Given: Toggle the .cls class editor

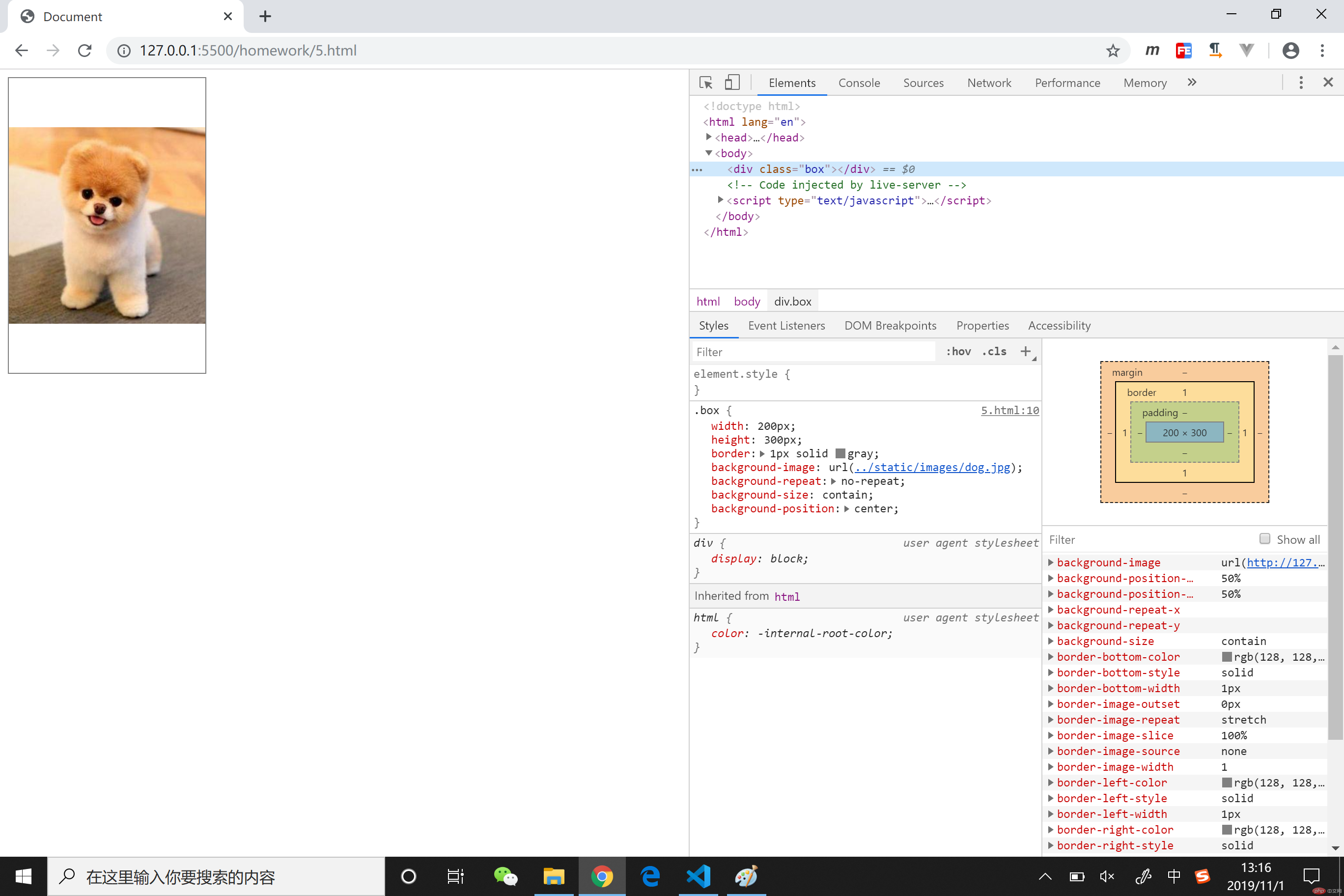Looking at the screenshot, I should [x=994, y=351].
